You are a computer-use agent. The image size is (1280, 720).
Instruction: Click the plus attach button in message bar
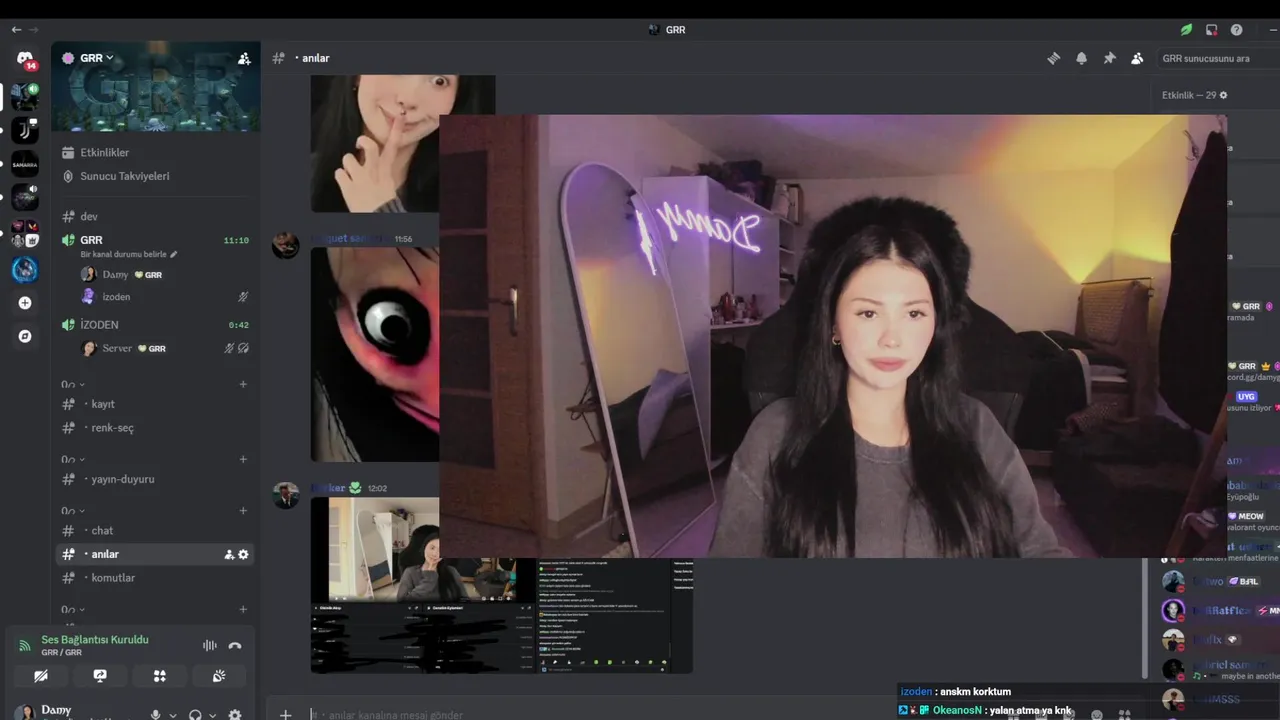[x=286, y=714]
